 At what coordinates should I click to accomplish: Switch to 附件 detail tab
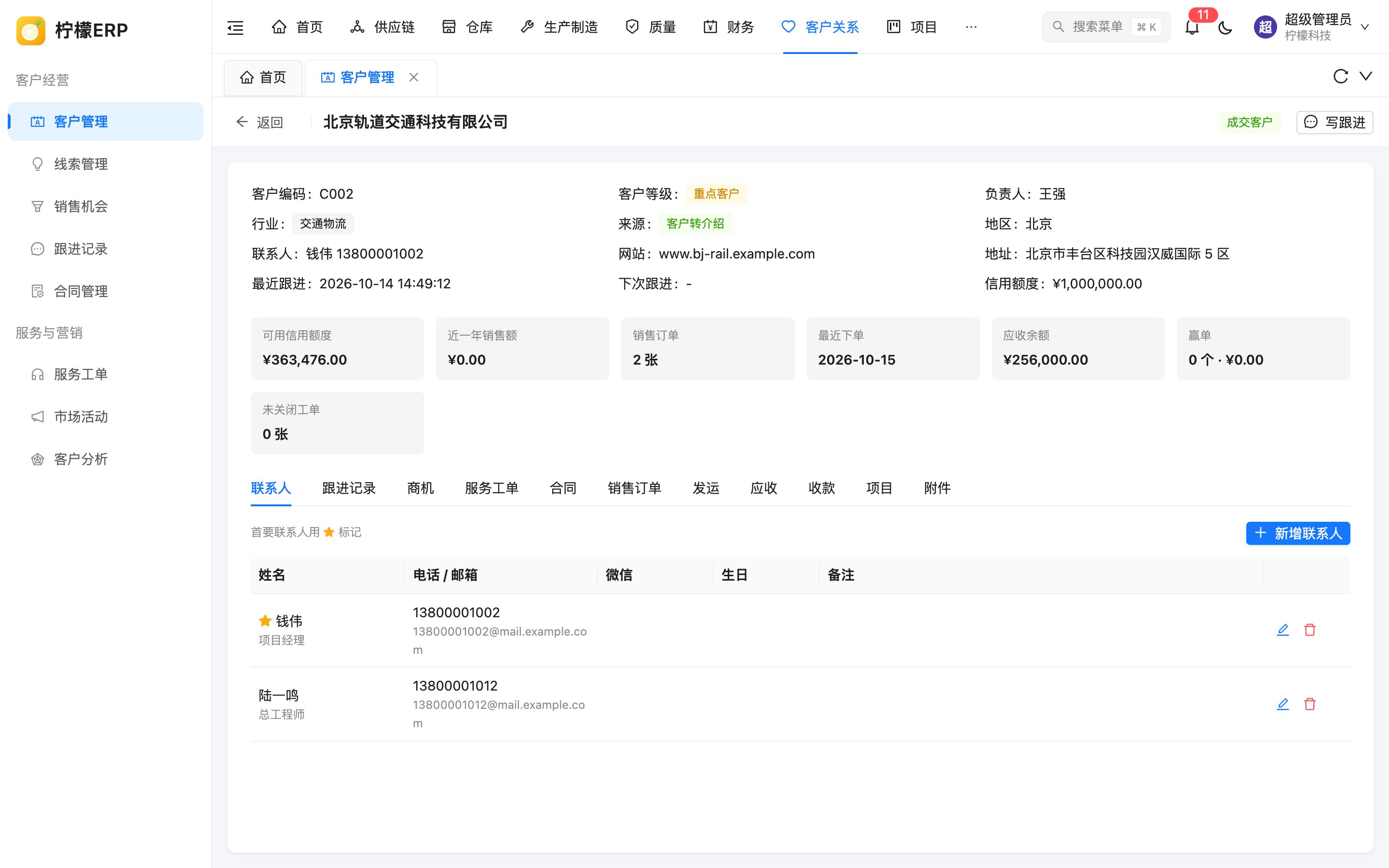(937, 488)
